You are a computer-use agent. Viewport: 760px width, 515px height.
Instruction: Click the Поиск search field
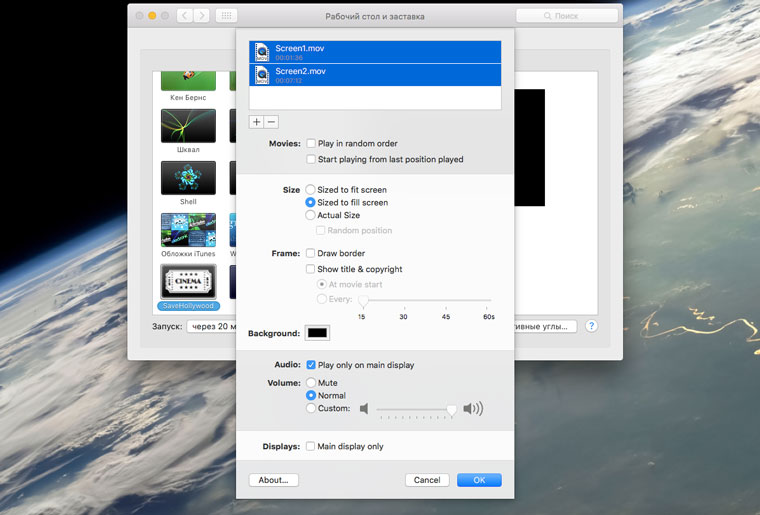[x=567, y=16]
